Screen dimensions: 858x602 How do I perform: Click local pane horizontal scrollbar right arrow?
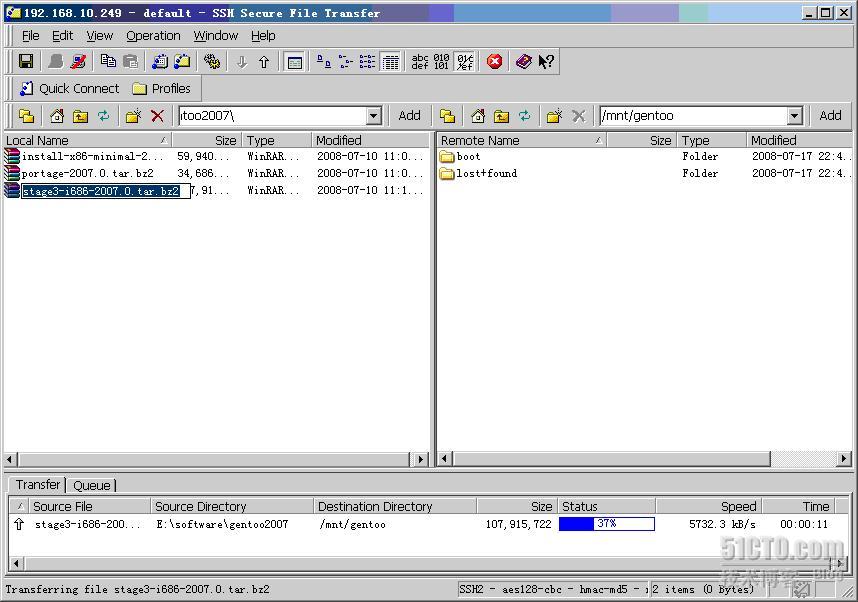420,459
